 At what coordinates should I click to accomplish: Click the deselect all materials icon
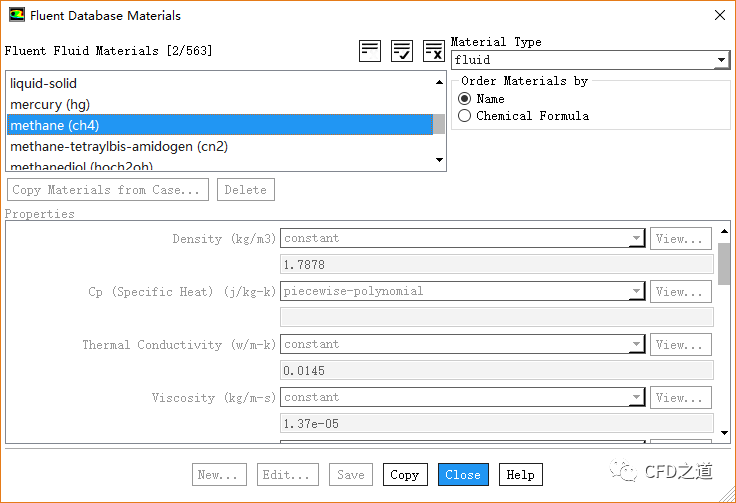433,51
